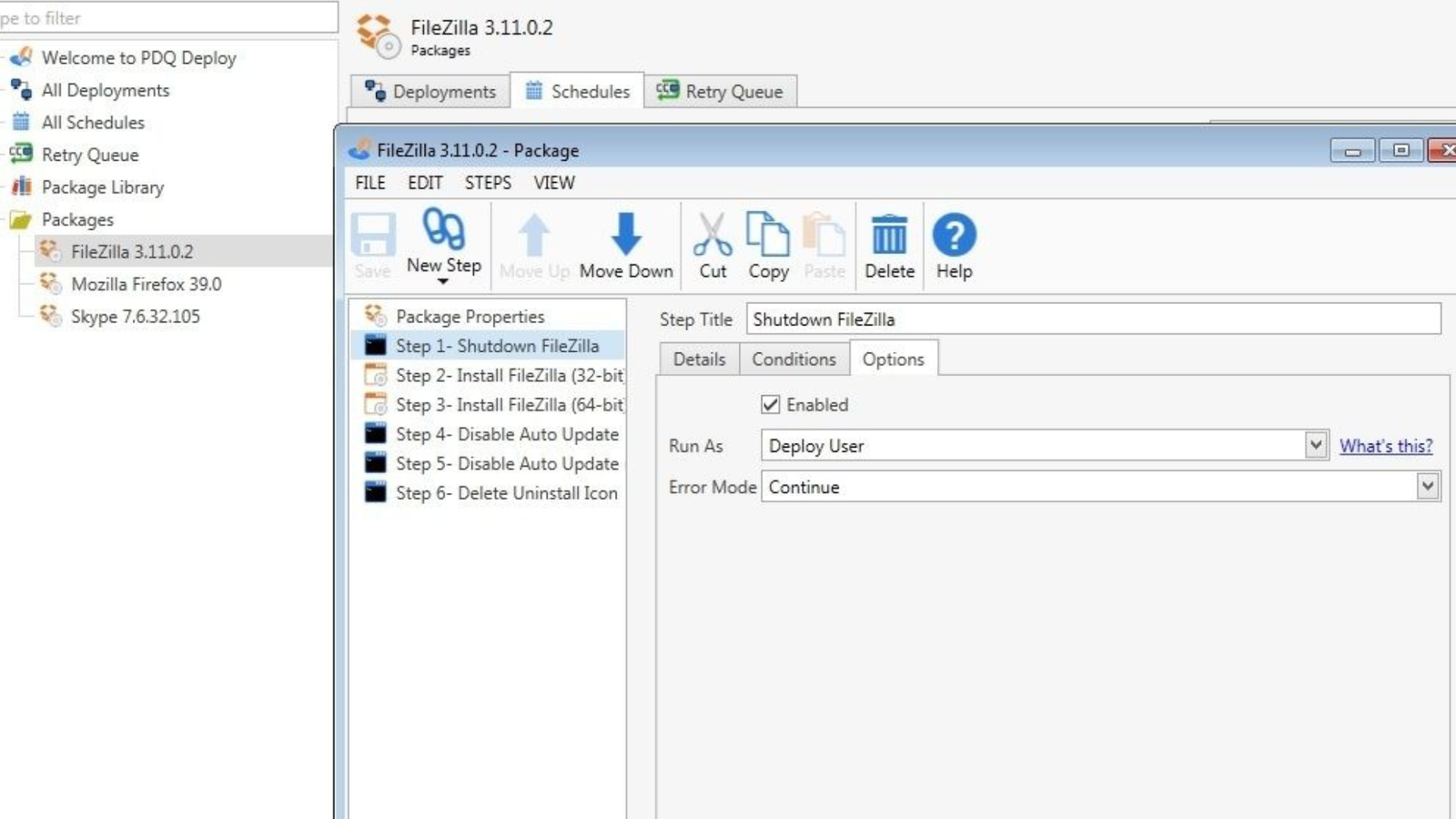Switch to the Details tab
The height and width of the screenshot is (819, 1456).
click(x=699, y=359)
